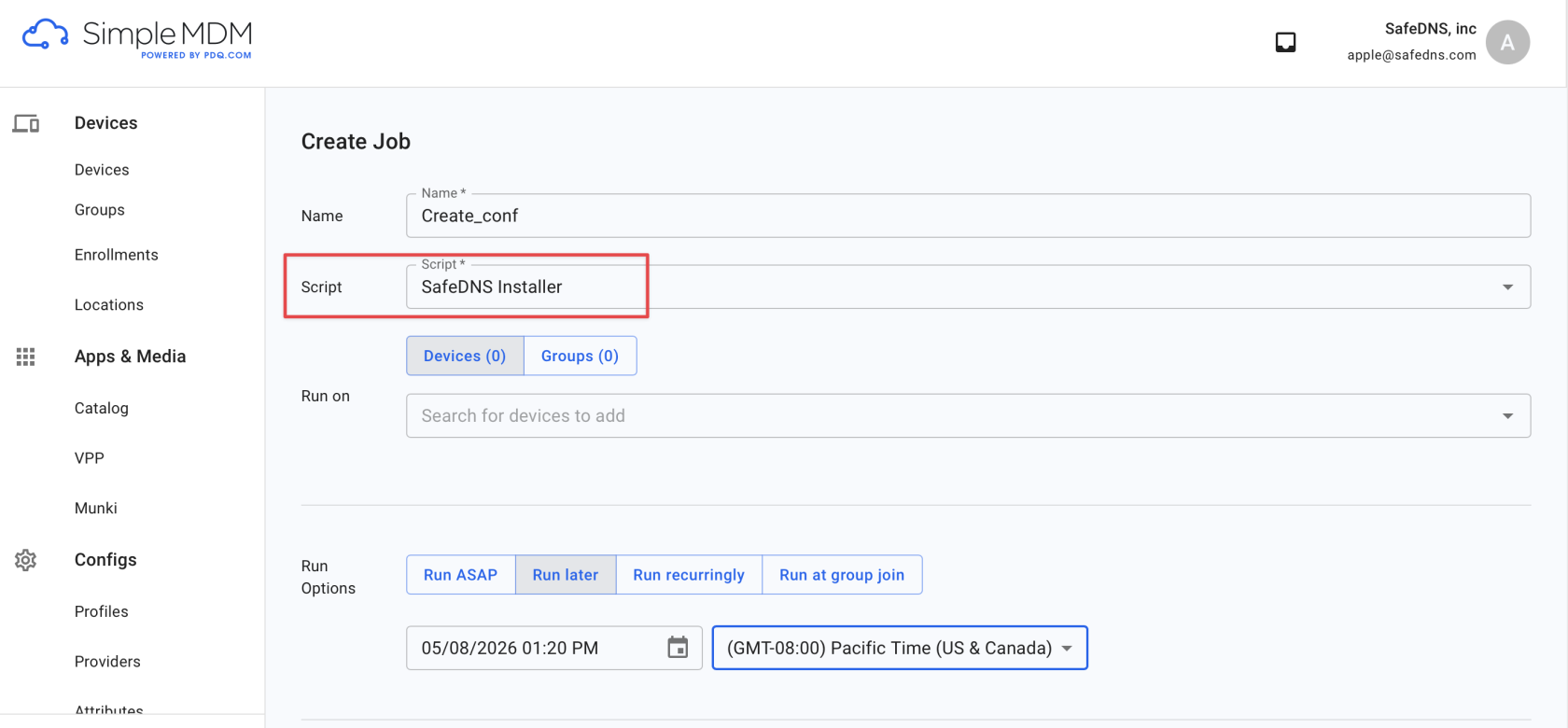
Task: Open Locations in the sidebar
Action: tap(109, 305)
